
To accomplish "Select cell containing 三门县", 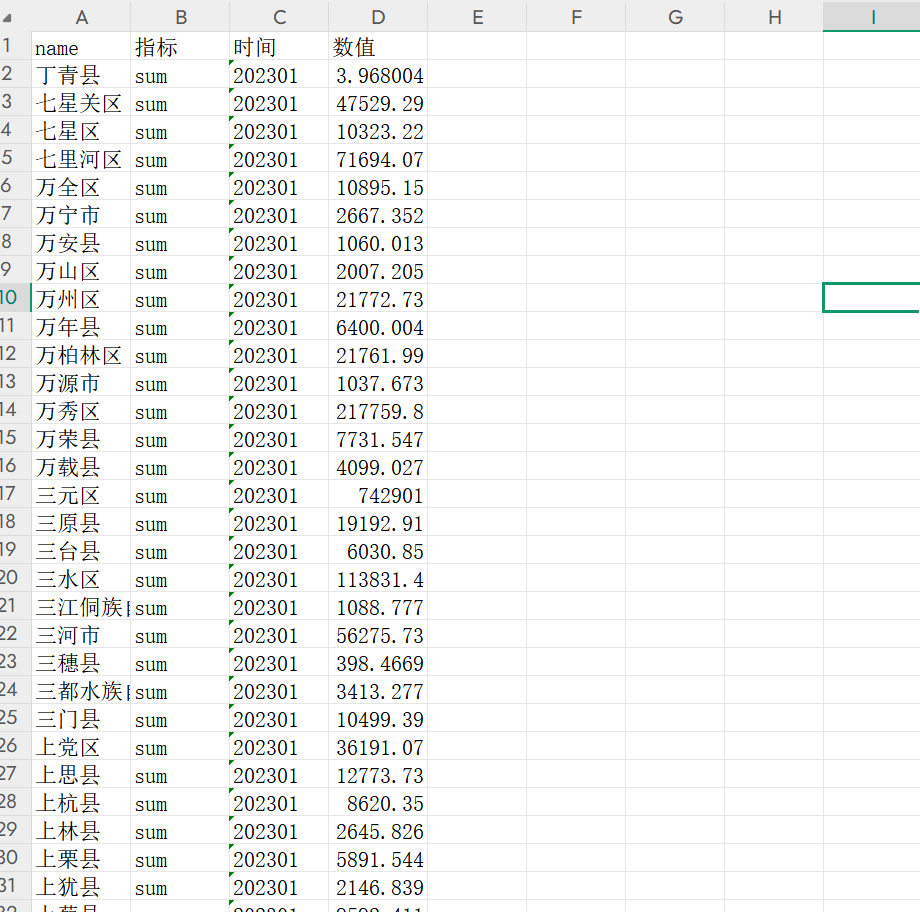I will [81, 718].
